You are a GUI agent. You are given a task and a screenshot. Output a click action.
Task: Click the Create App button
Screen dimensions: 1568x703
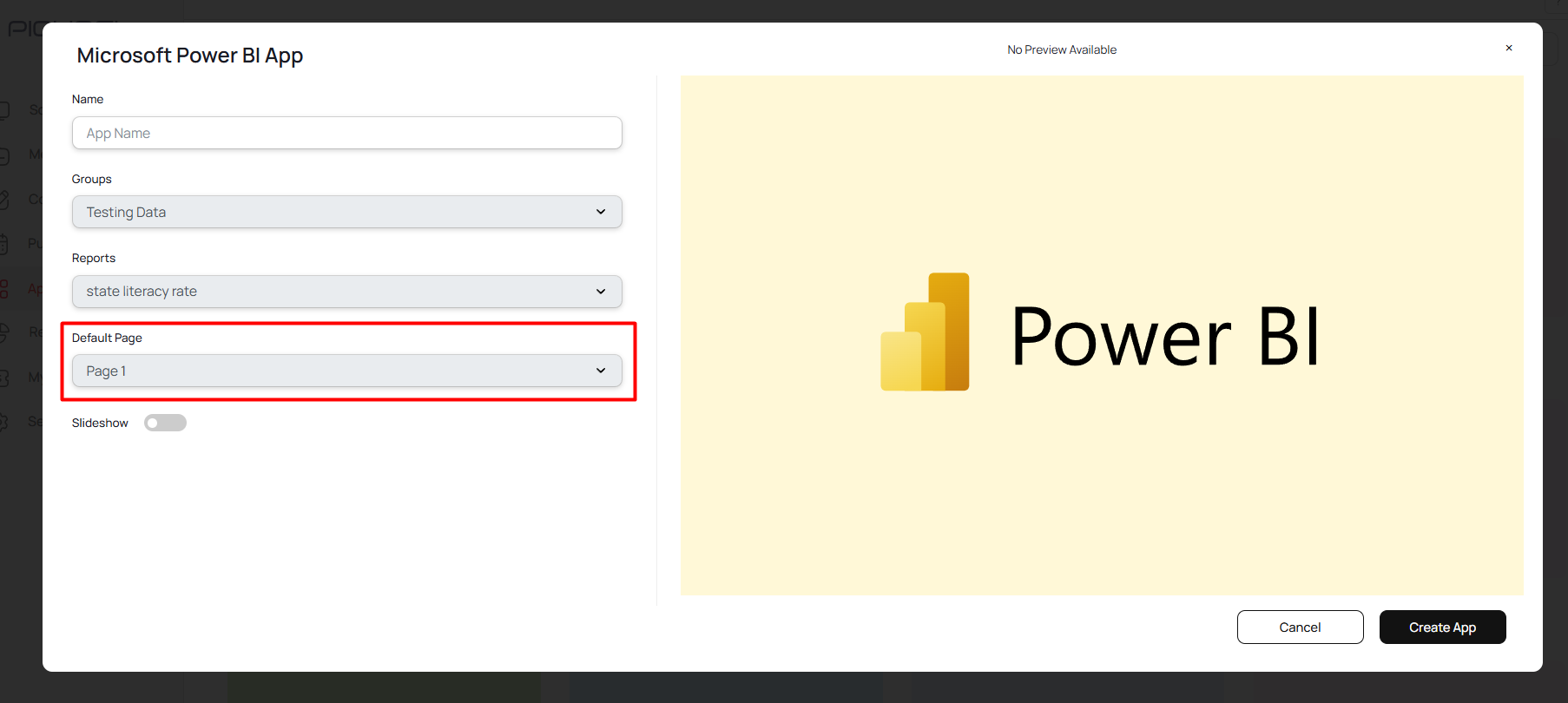[1442, 627]
